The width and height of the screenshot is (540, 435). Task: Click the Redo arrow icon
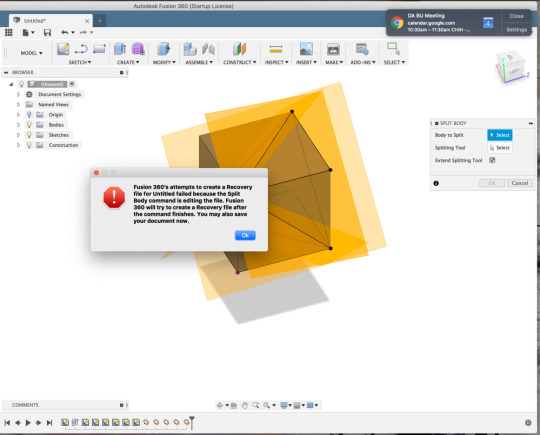tap(83, 32)
